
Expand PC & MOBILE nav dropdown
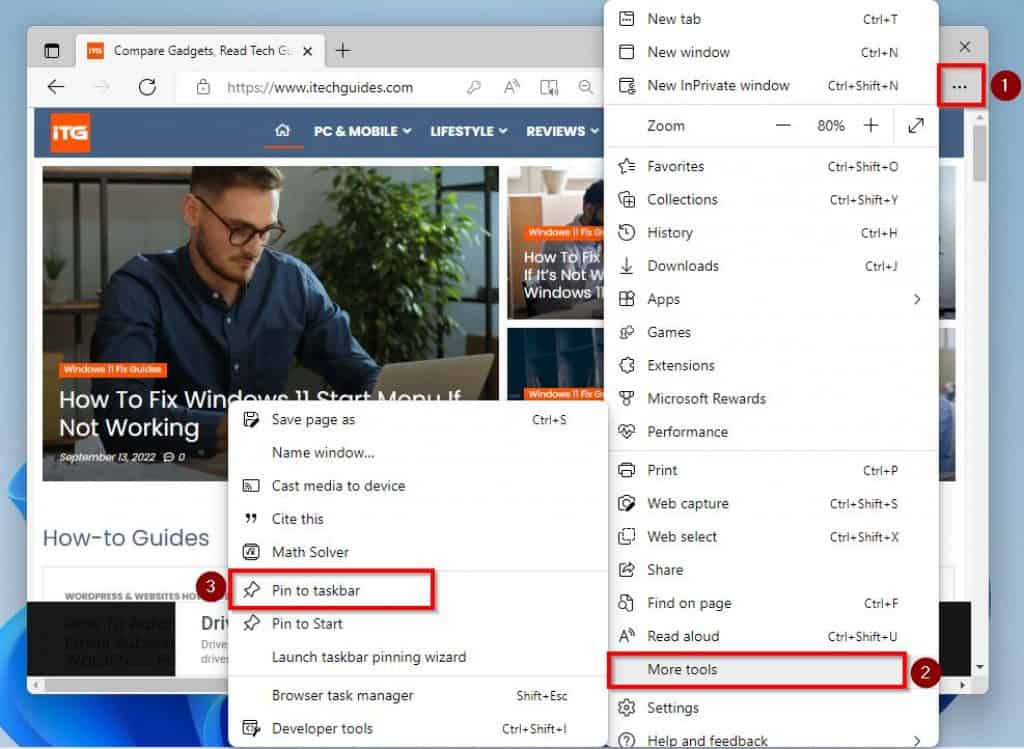click(362, 131)
